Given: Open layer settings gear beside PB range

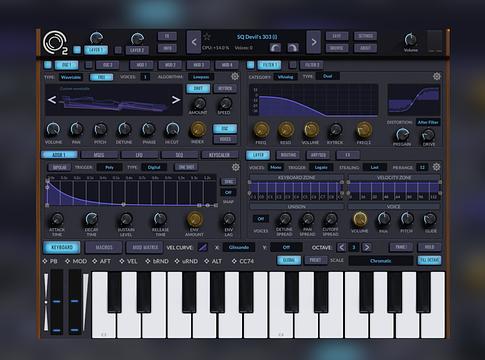Looking at the screenshot, I should point(436,167).
